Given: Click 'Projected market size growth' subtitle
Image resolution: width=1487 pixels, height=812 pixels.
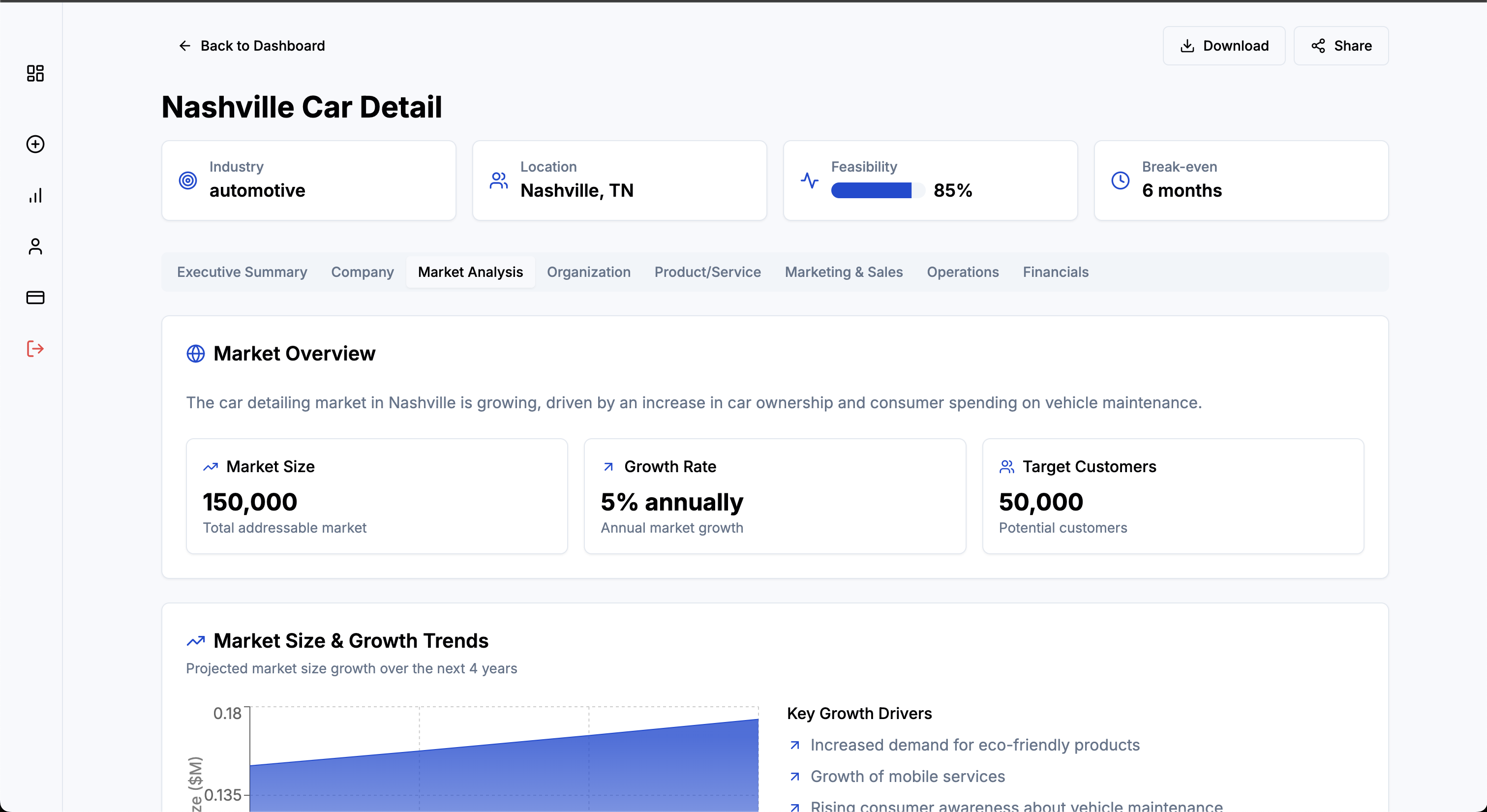Looking at the screenshot, I should click(x=352, y=668).
